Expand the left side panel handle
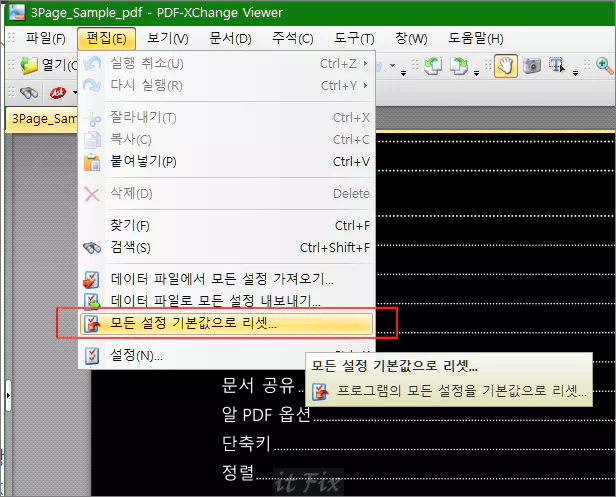 [8, 395]
